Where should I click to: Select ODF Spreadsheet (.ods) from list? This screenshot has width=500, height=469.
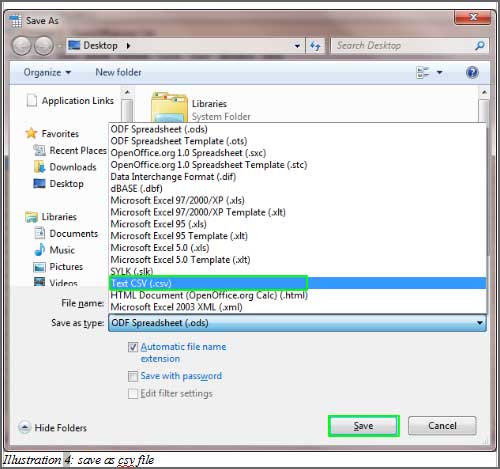pos(297,129)
